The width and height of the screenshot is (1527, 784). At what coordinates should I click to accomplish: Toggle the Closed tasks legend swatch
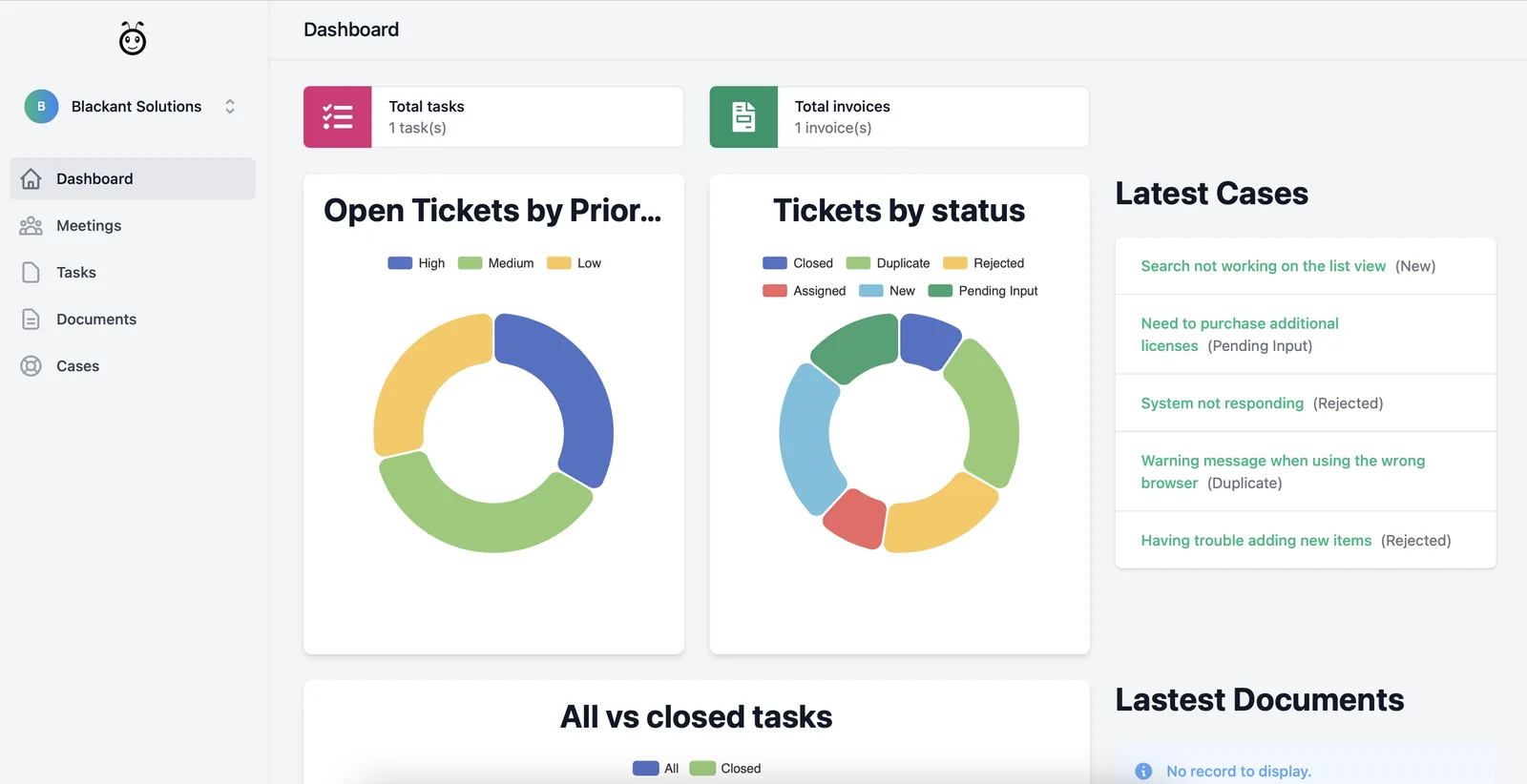click(702, 769)
